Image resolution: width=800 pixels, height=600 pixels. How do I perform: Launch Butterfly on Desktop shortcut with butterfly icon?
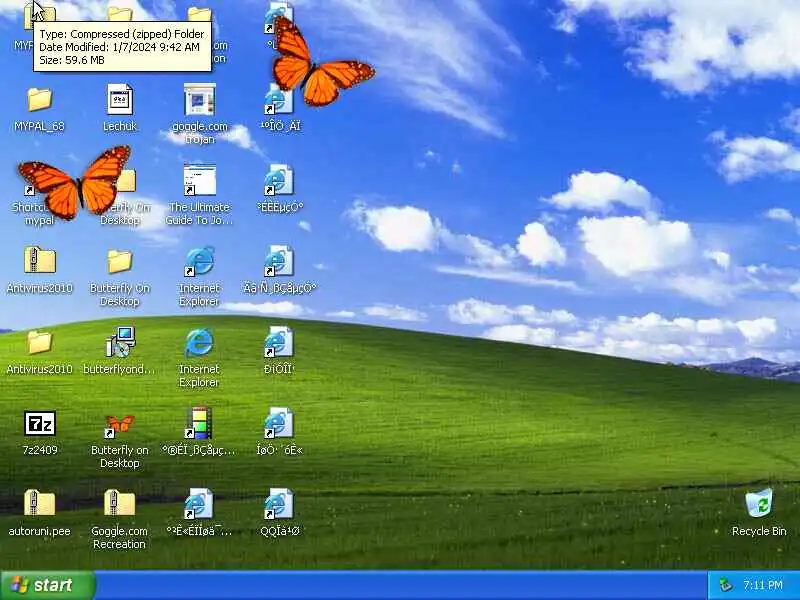(x=119, y=426)
